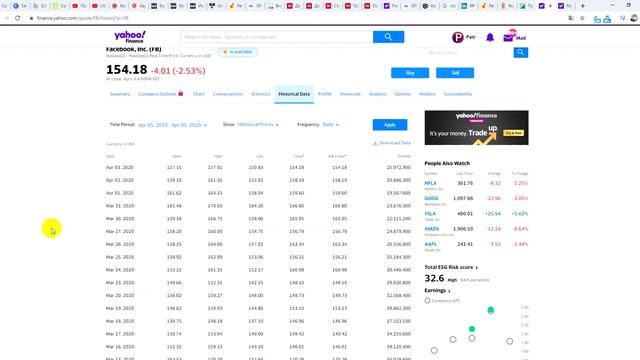Click the Buy button
Image resolution: width=640 pixels, height=360 pixels.
coord(410,73)
